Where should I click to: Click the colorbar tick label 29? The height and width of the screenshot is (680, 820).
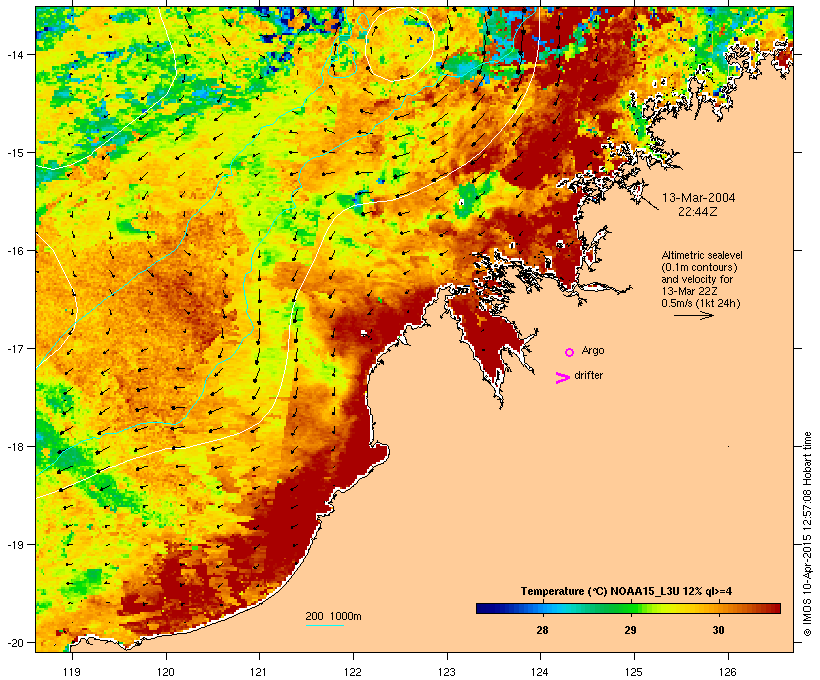[631, 630]
